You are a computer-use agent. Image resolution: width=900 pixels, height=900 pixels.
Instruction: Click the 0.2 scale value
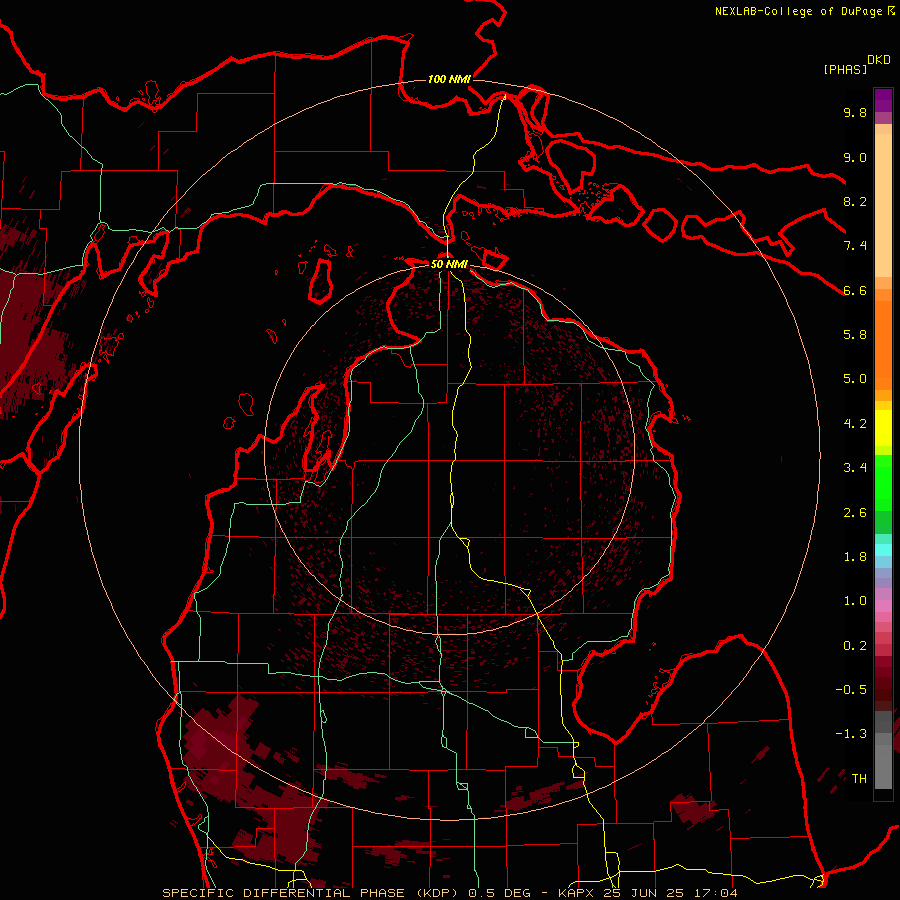pyautogui.click(x=855, y=646)
